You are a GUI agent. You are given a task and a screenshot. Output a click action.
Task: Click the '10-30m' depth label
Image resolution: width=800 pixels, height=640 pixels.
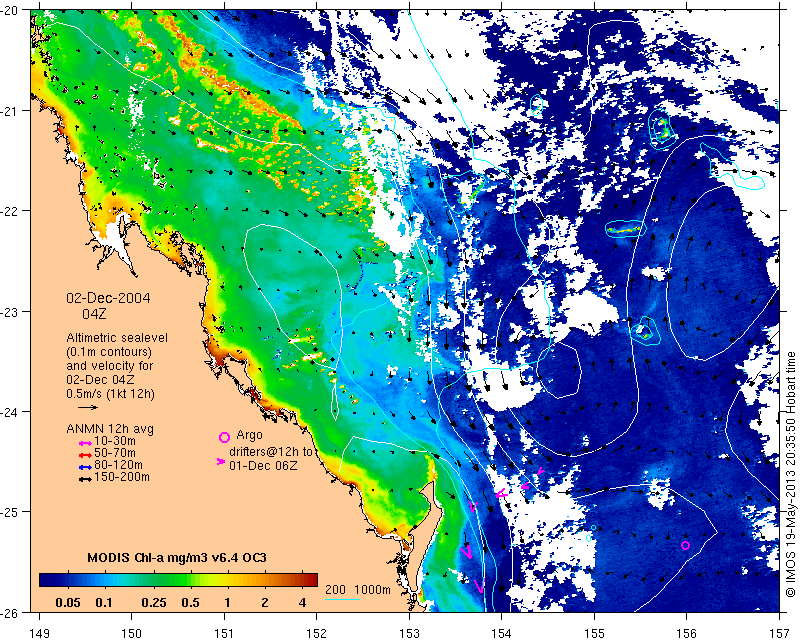point(115,441)
